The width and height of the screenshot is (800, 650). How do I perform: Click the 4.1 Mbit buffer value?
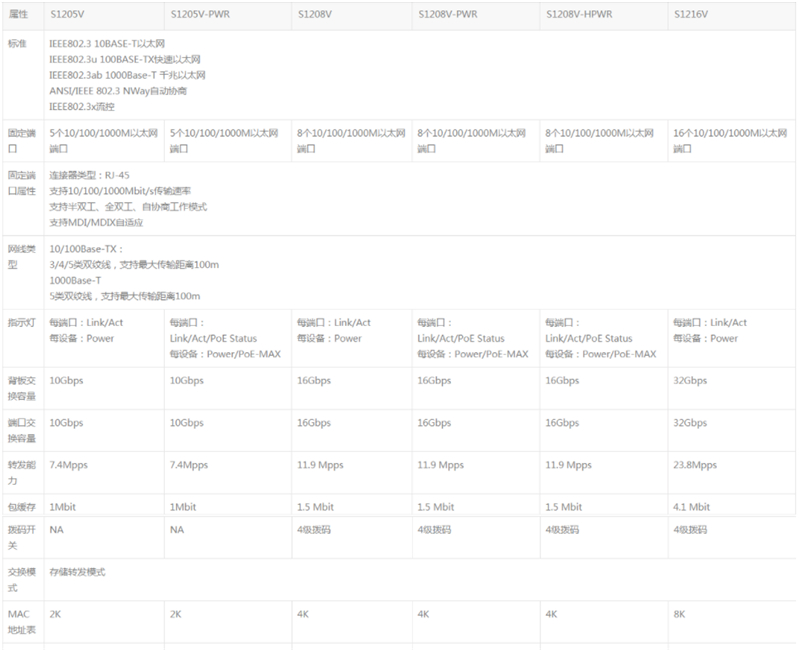[x=692, y=507]
